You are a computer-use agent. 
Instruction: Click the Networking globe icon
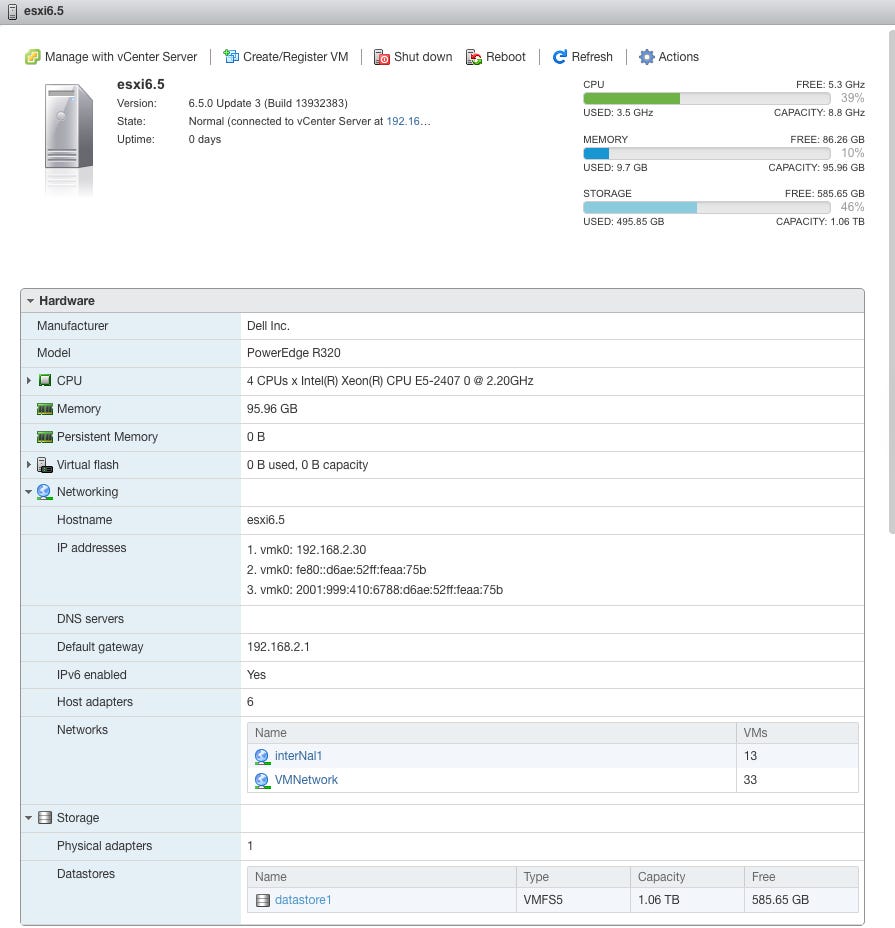44,492
